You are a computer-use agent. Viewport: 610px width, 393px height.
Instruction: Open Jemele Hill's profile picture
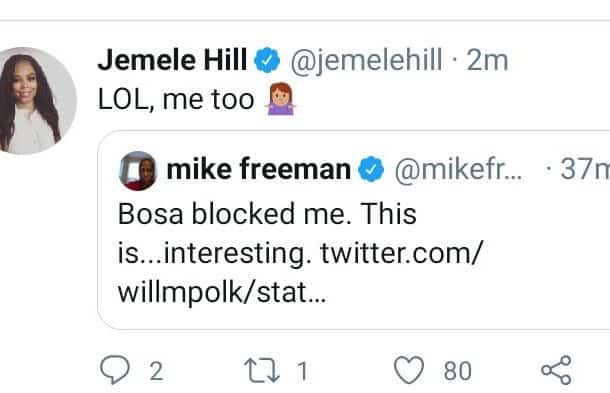click(36, 101)
